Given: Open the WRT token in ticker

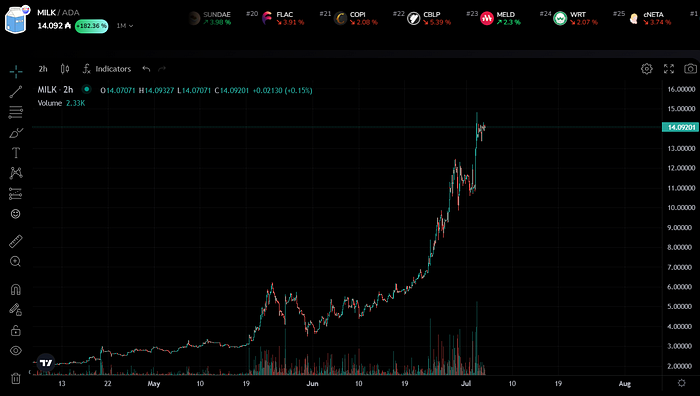Looking at the screenshot, I should point(575,18).
